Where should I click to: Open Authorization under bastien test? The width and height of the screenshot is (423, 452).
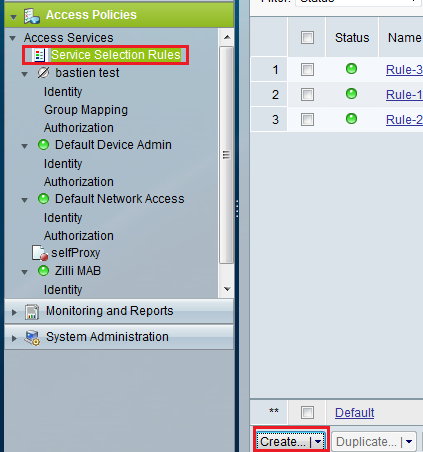pyautogui.click(x=79, y=128)
